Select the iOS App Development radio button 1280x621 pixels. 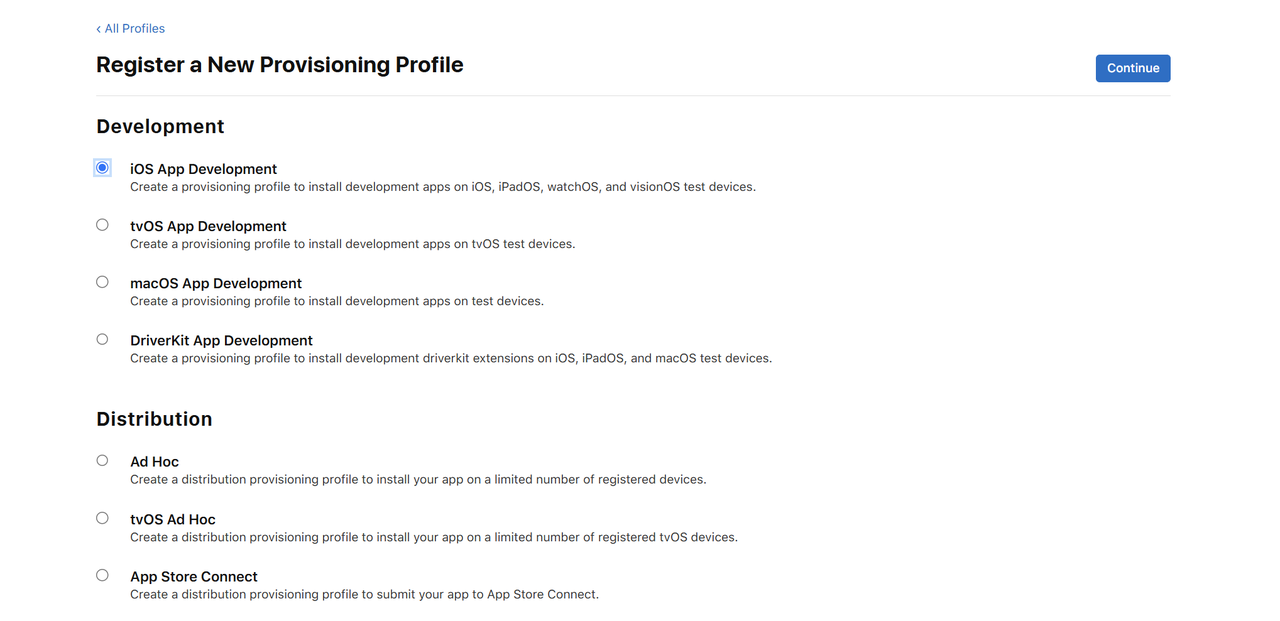point(102,168)
